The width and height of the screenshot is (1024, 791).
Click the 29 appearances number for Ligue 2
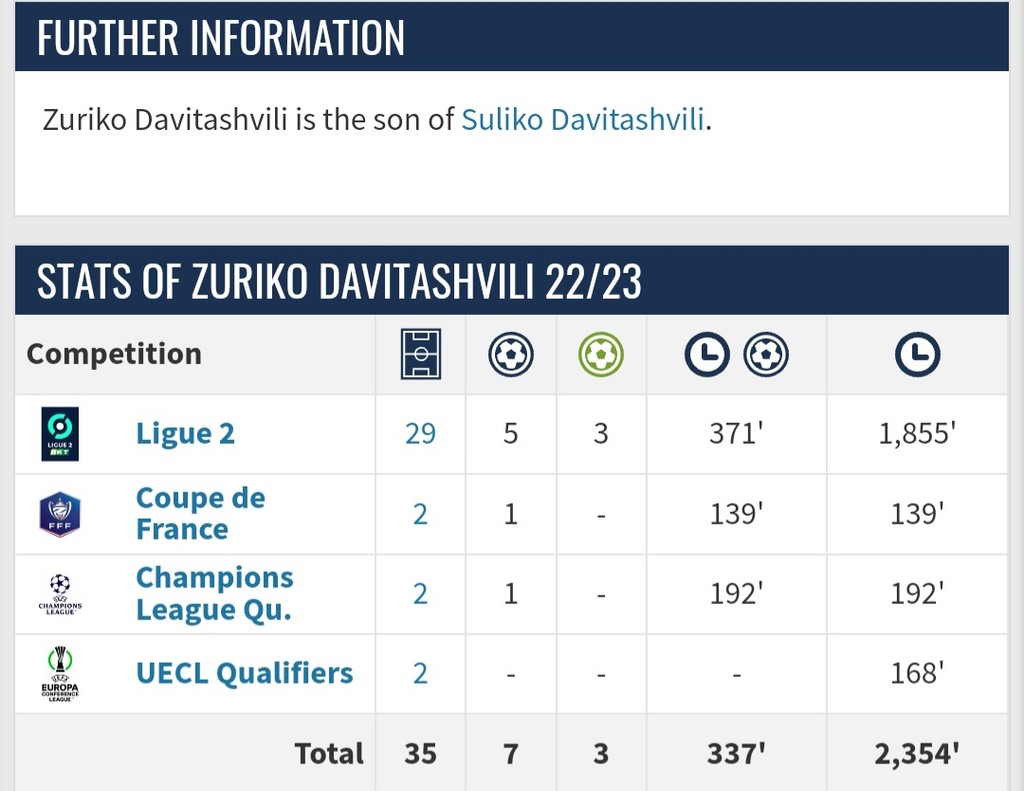(420, 433)
